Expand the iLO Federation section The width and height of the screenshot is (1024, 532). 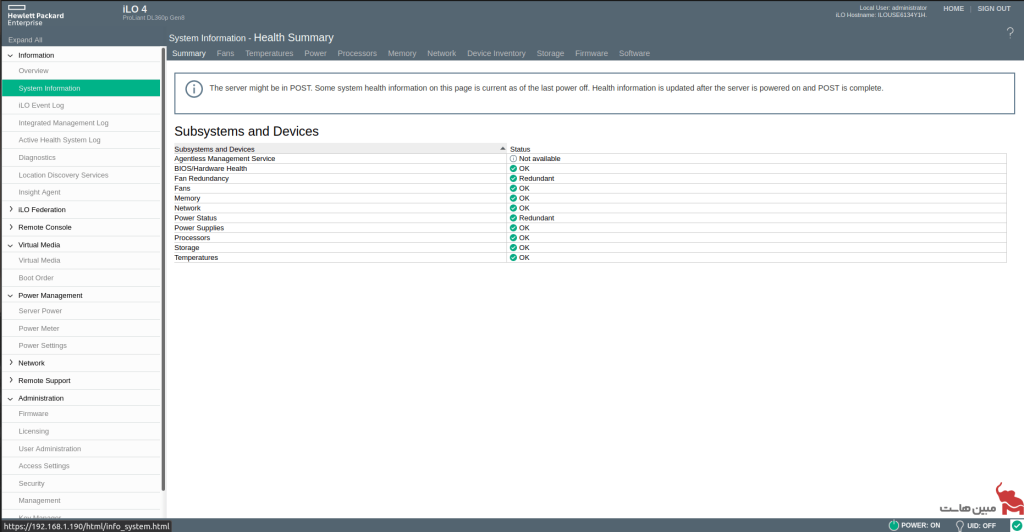pos(10,210)
